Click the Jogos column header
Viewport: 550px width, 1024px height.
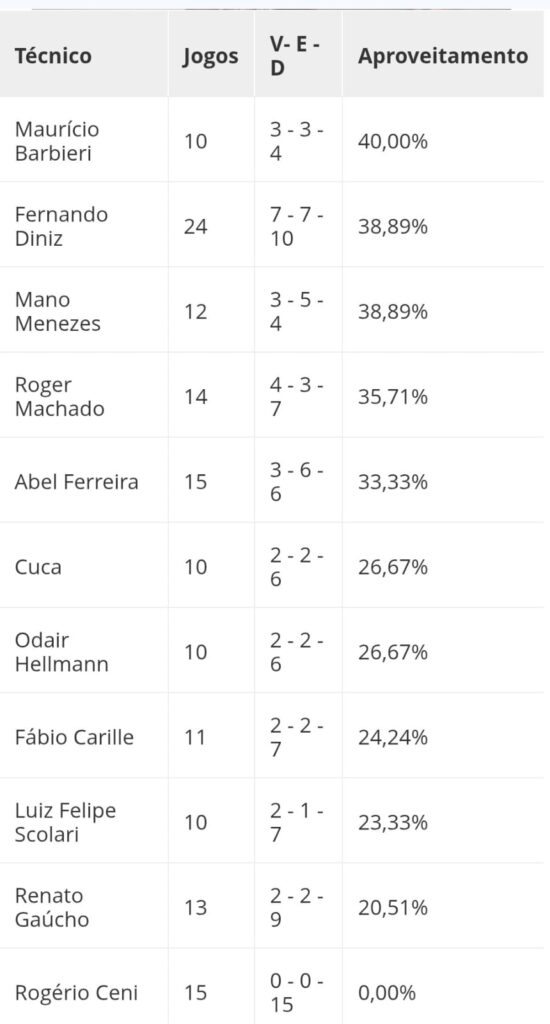coord(210,57)
